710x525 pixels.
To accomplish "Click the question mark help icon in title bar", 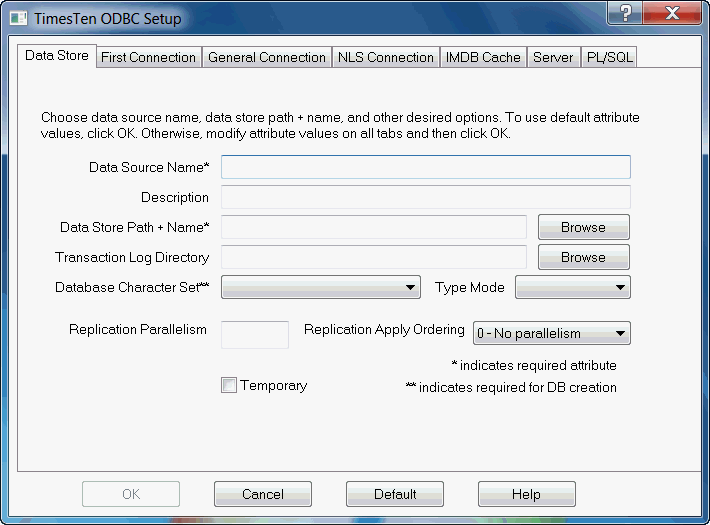I will [x=624, y=13].
